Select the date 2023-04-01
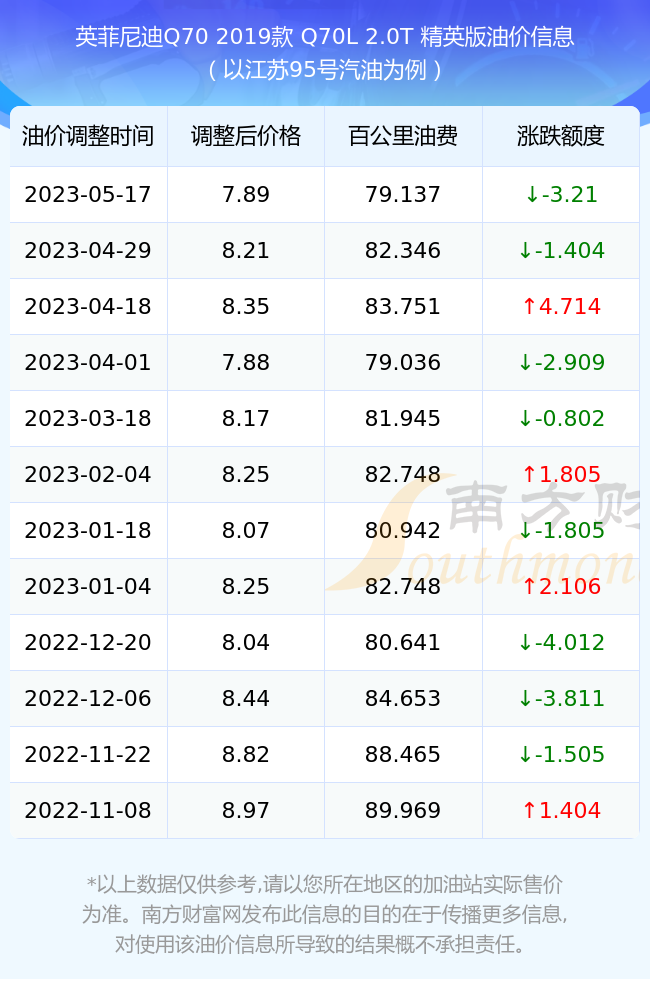The height and width of the screenshot is (1000, 650). tap(88, 363)
